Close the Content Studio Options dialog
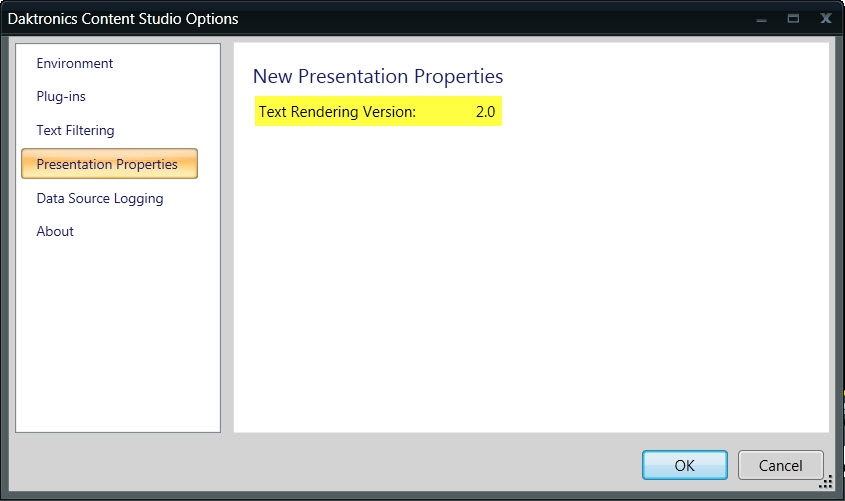The image size is (845, 501). tap(825, 18)
